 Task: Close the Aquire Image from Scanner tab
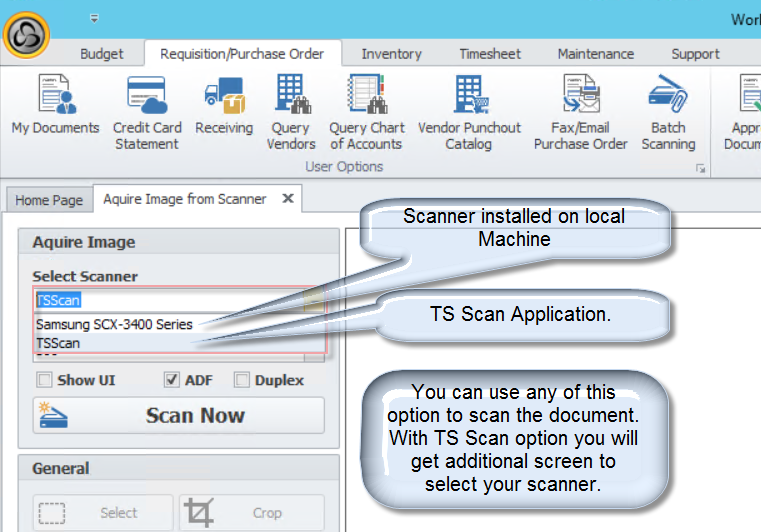pyautogui.click(x=288, y=199)
